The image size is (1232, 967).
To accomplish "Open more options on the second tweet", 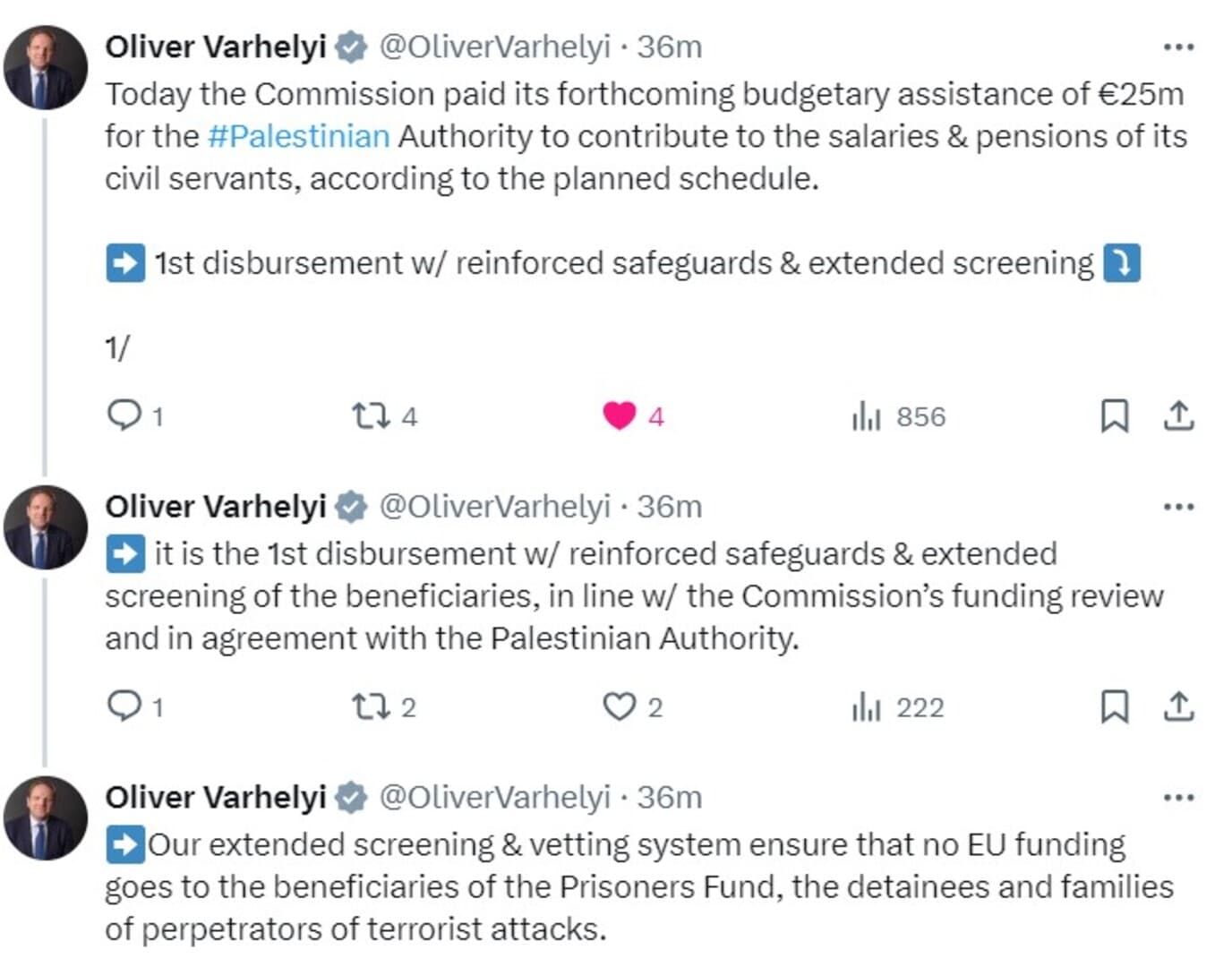I will point(1178,507).
